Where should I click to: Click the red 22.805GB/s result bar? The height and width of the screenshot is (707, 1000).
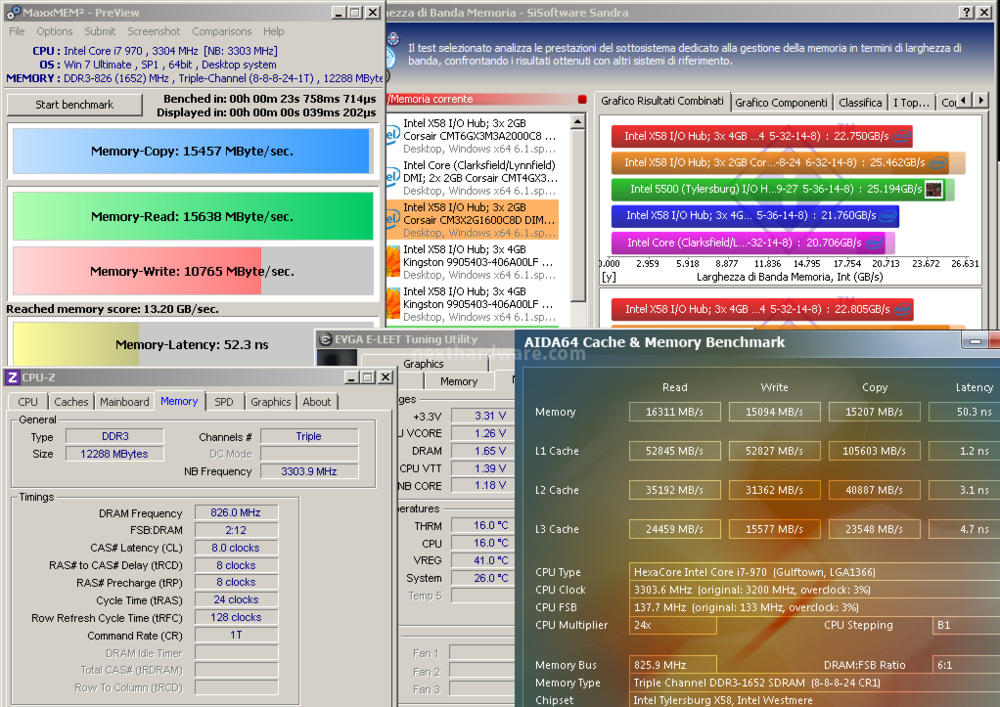(762, 309)
